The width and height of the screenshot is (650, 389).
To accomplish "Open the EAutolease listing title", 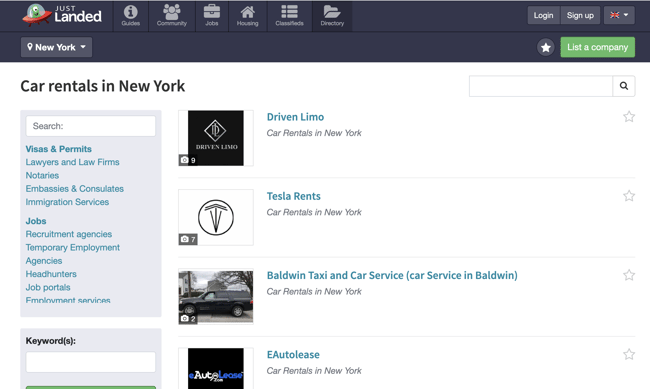I will (293, 355).
